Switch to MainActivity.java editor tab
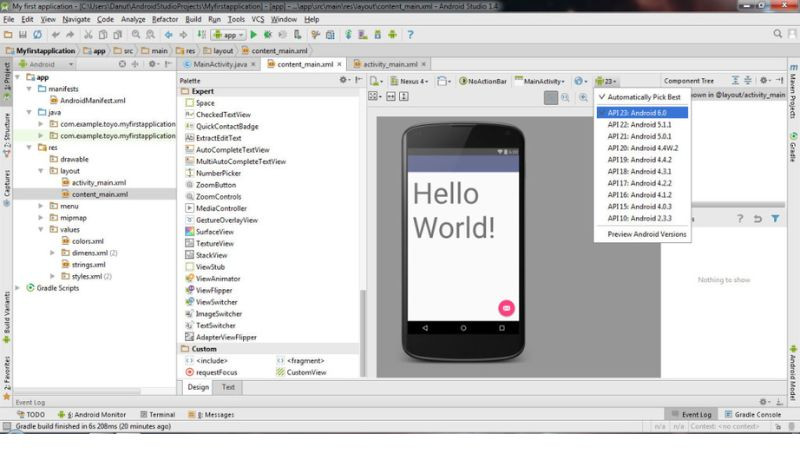The width and height of the screenshot is (800, 450). 220,64
